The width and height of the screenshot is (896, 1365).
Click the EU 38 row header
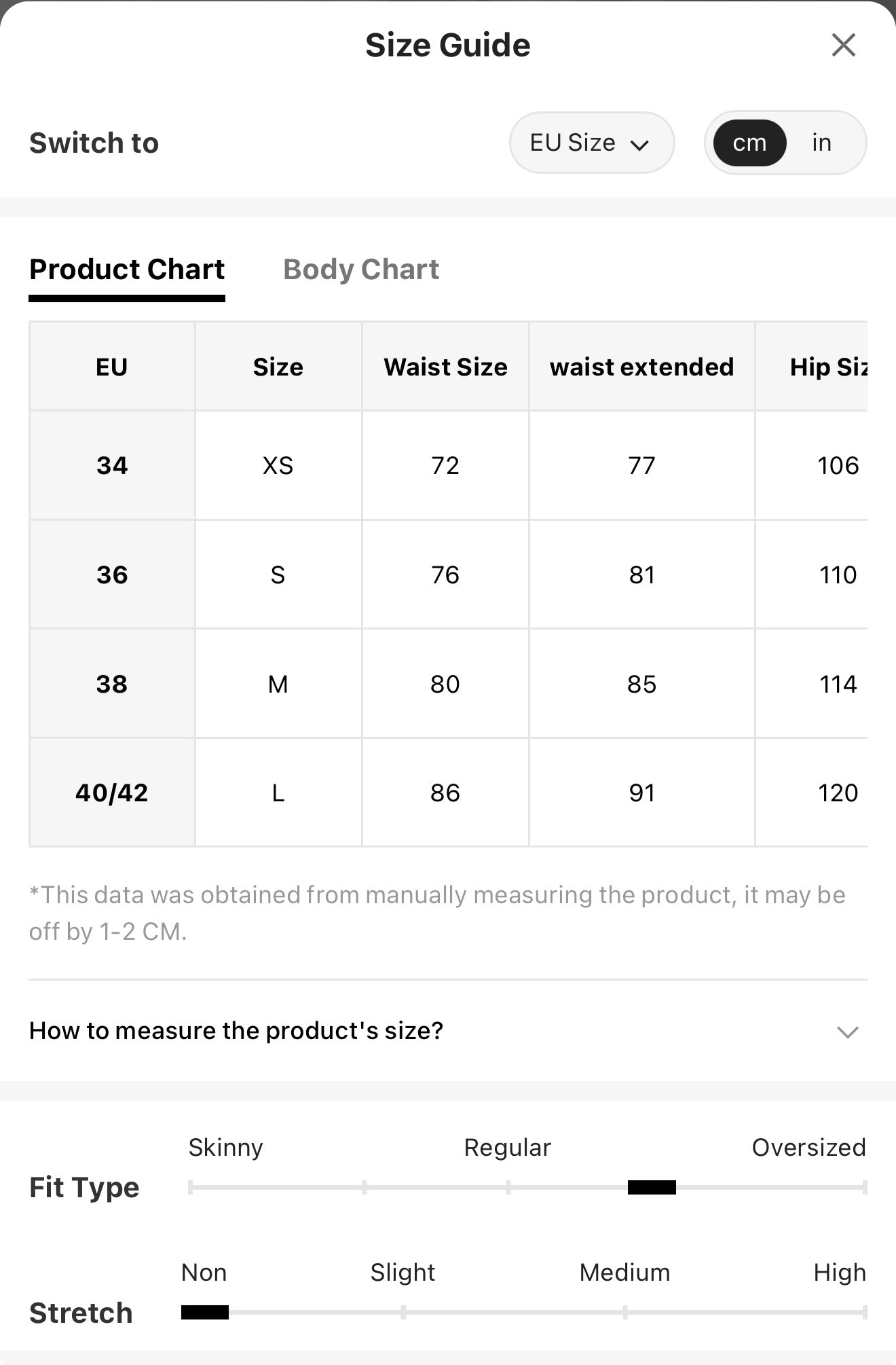click(x=112, y=684)
